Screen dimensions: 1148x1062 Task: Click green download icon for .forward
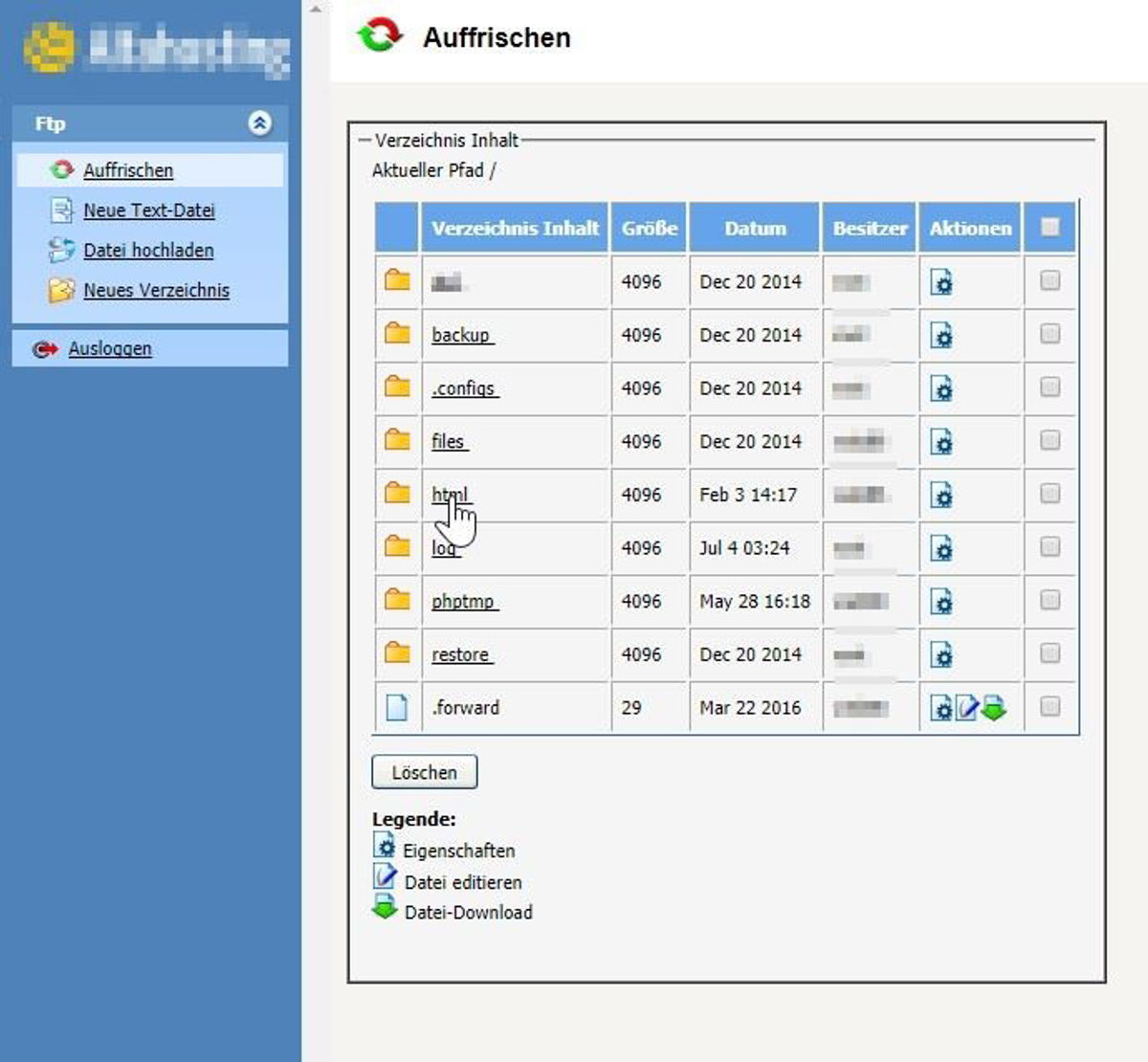(x=994, y=708)
